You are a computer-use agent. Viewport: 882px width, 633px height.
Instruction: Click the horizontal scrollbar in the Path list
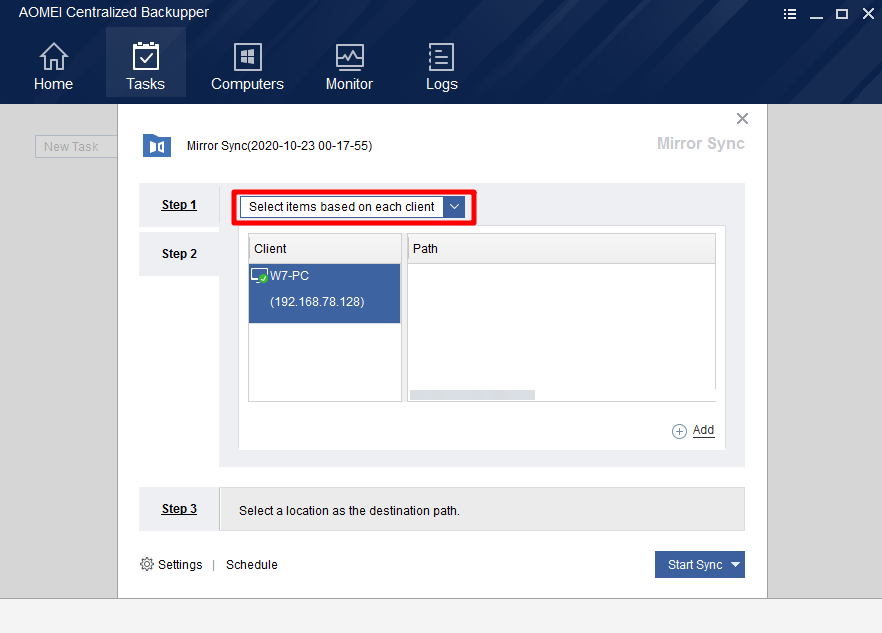pos(472,395)
